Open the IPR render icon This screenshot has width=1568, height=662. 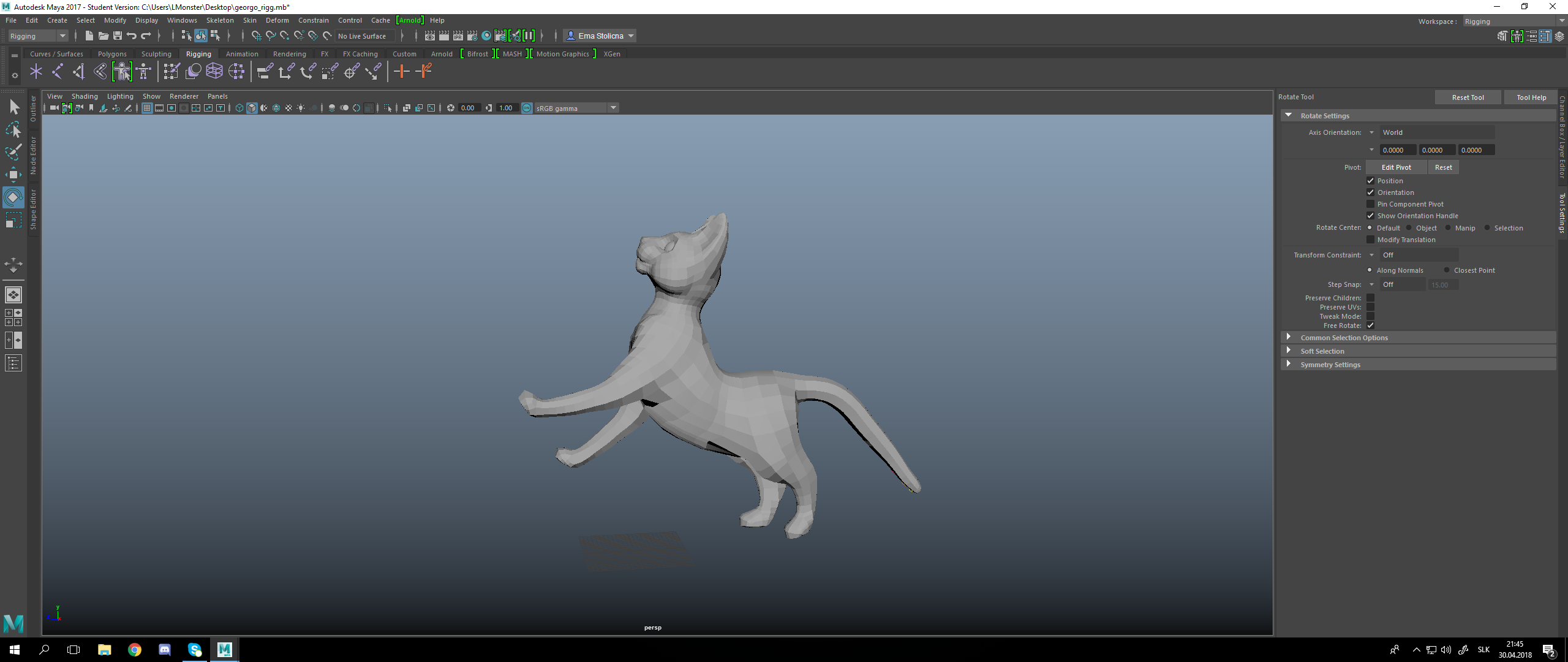458,36
